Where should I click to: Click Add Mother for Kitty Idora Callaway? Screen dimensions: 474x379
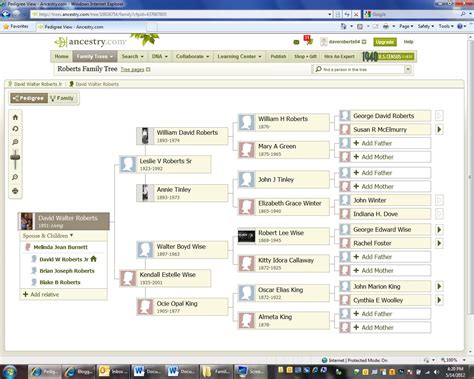coord(385,271)
